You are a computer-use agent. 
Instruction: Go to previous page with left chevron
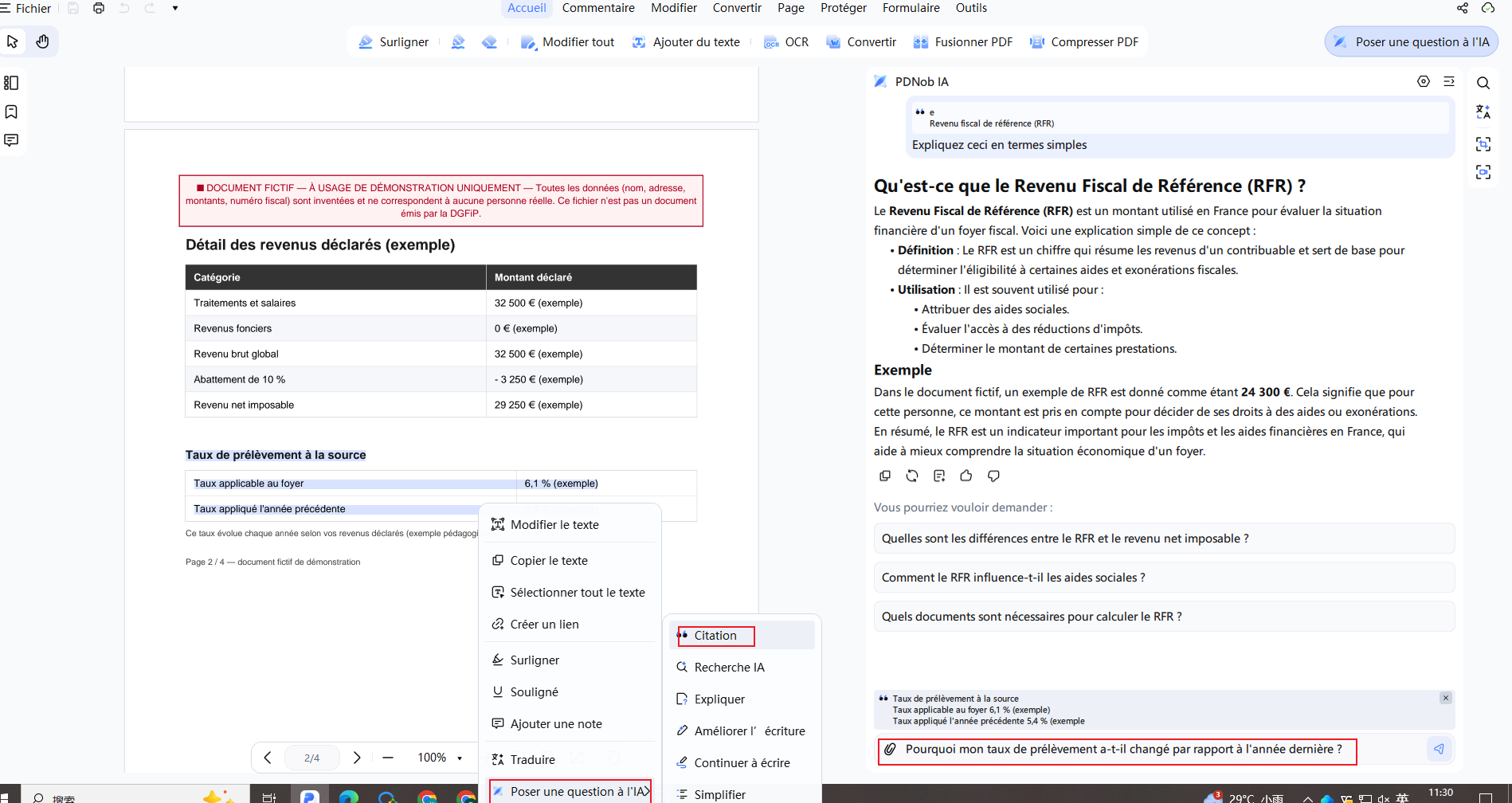coord(268,758)
